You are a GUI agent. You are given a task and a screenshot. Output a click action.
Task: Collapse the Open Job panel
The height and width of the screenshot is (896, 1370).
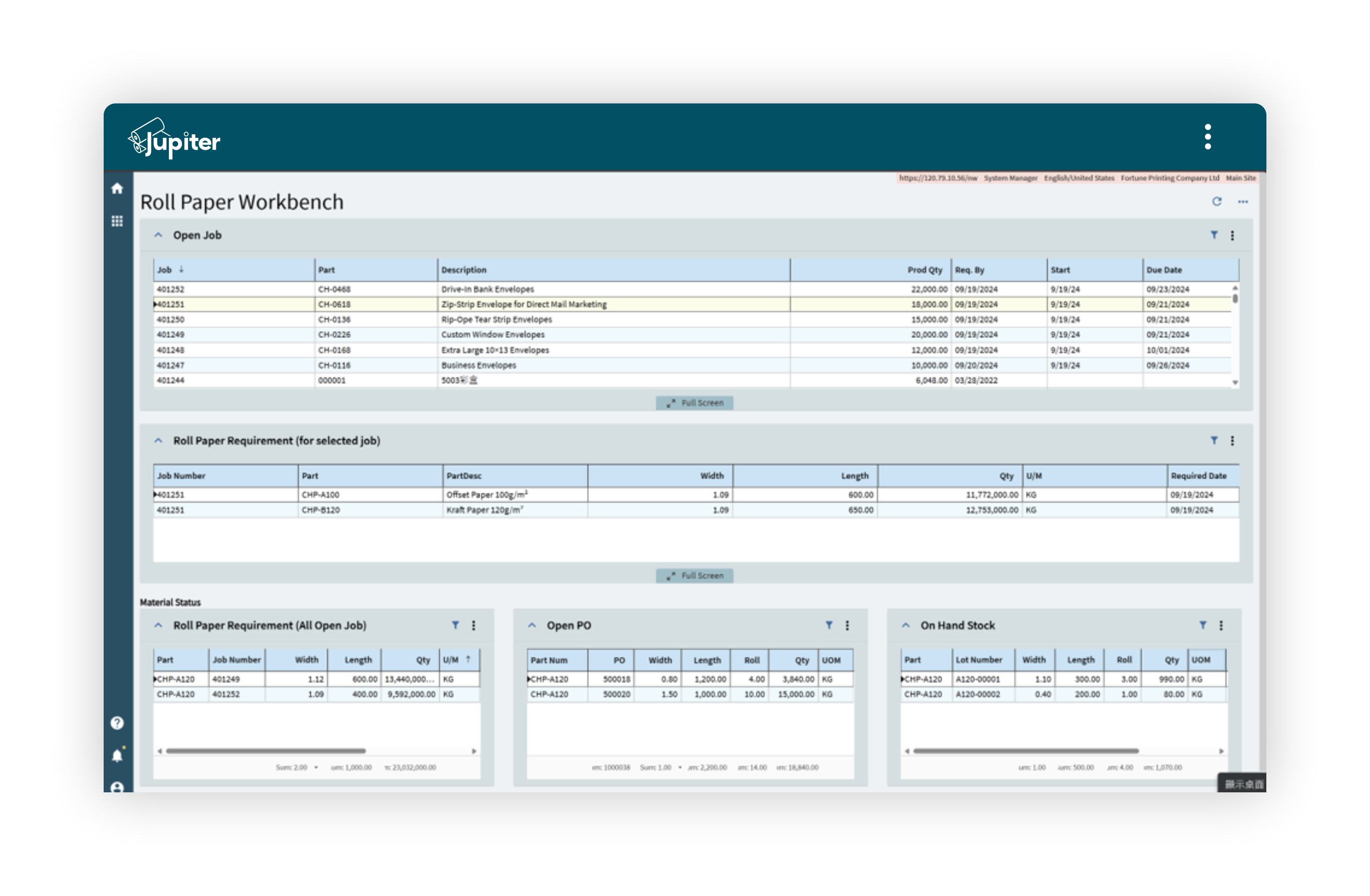[158, 235]
